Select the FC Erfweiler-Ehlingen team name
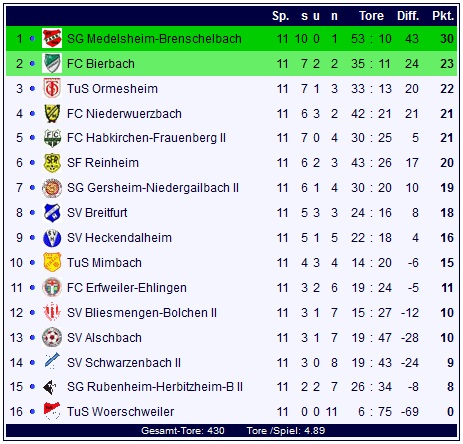This screenshot has height=444, width=463. point(127,288)
